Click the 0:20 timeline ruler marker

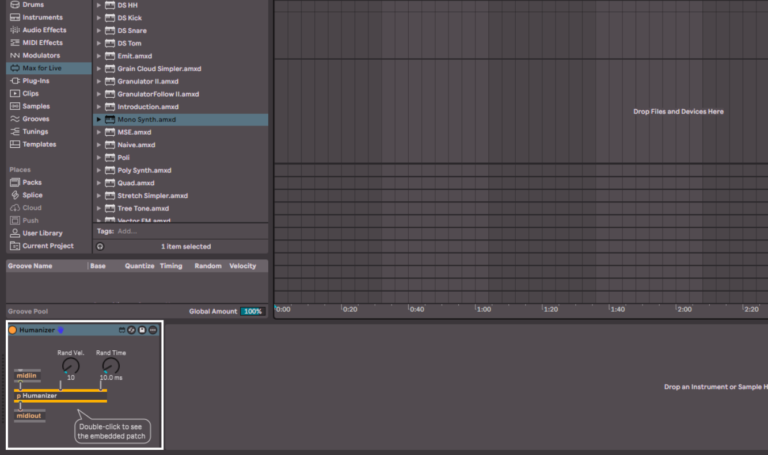pyautogui.click(x=350, y=309)
